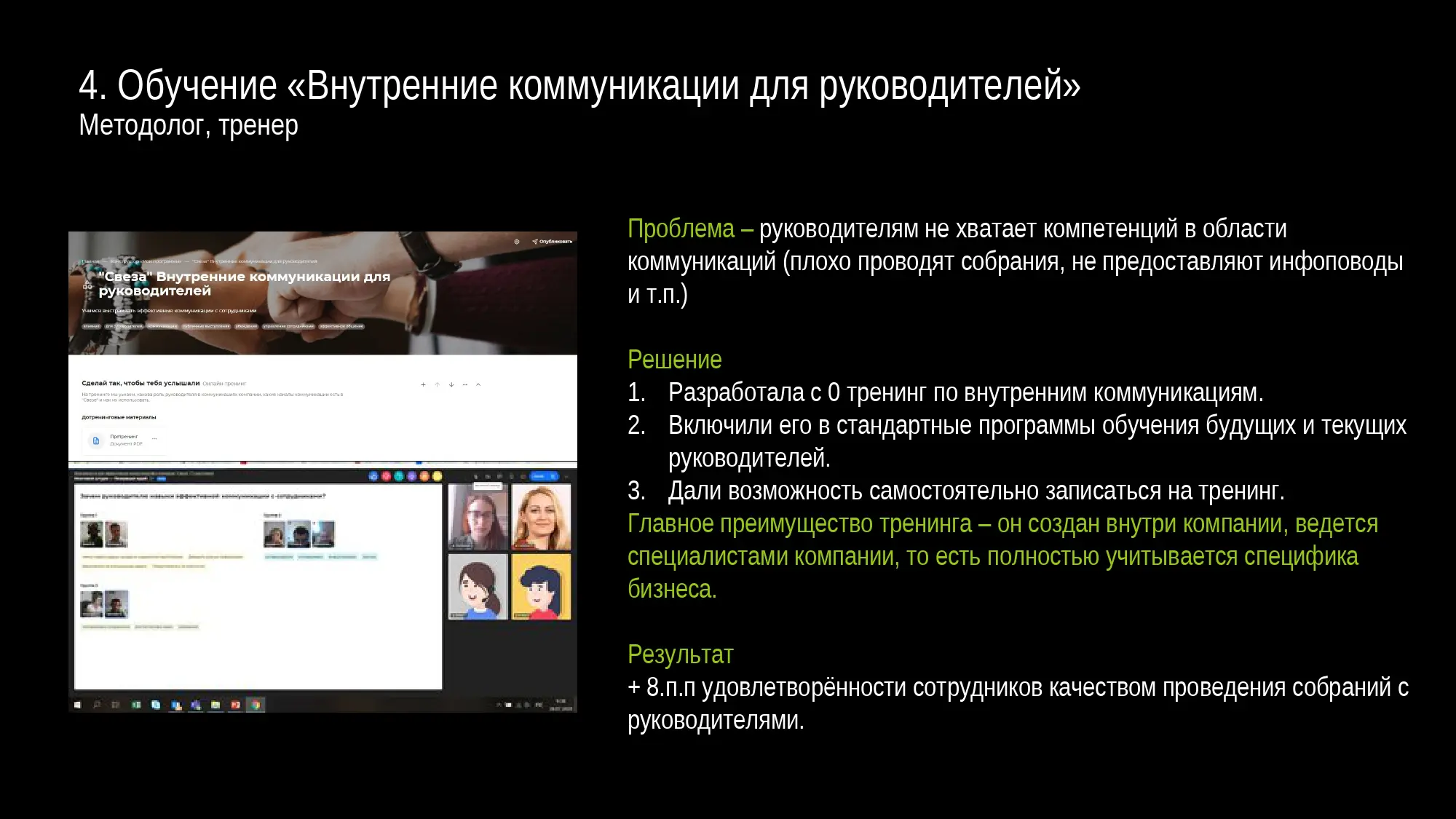Send a red reaction emoji in the meeting
The width and height of the screenshot is (1456, 819).
(386, 476)
